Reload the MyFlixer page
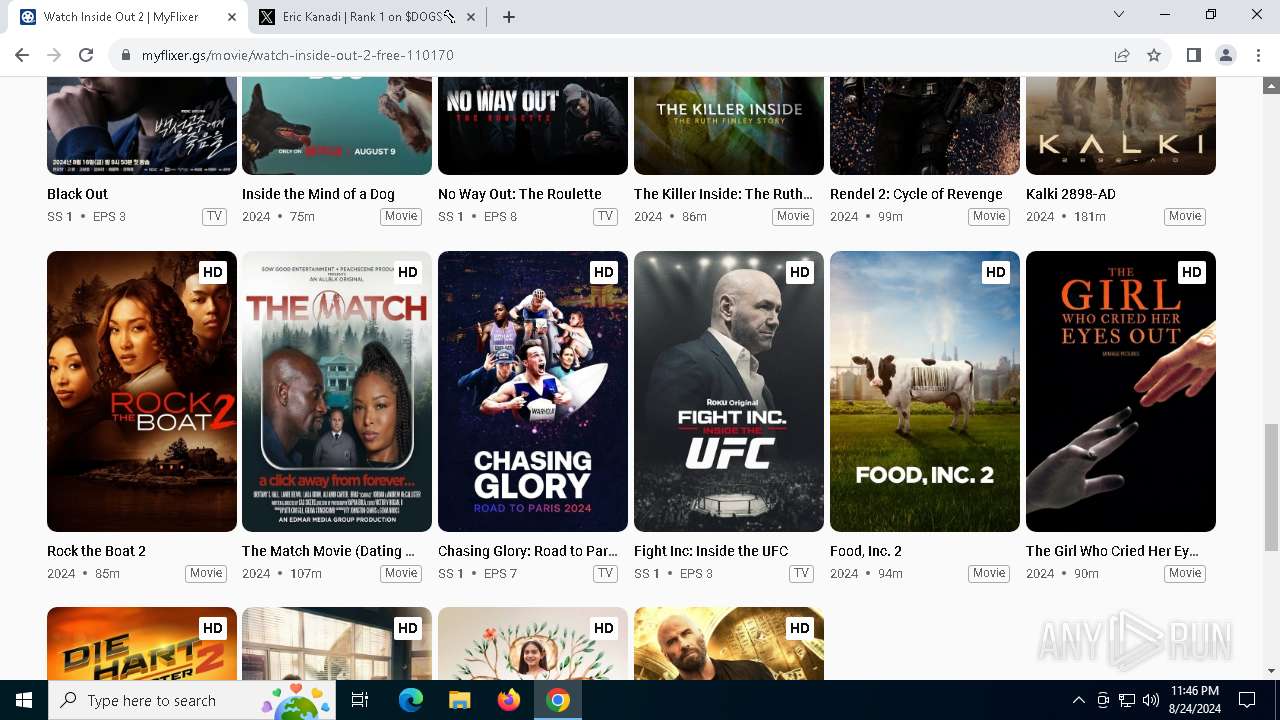Image resolution: width=1280 pixels, height=720 pixels. (86, 55)
